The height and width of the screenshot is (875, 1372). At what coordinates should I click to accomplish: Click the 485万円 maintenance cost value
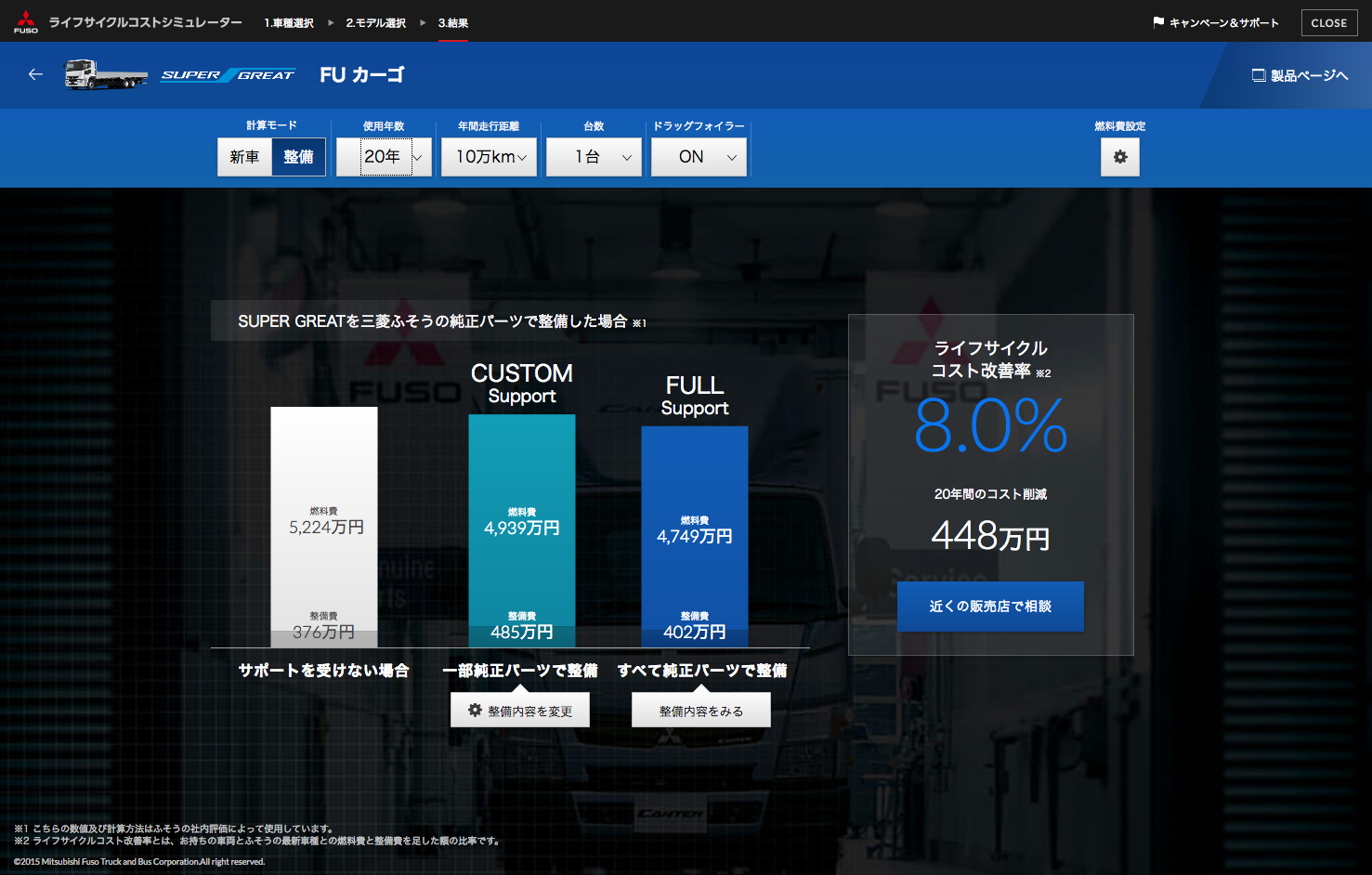[x=522, y=632]
